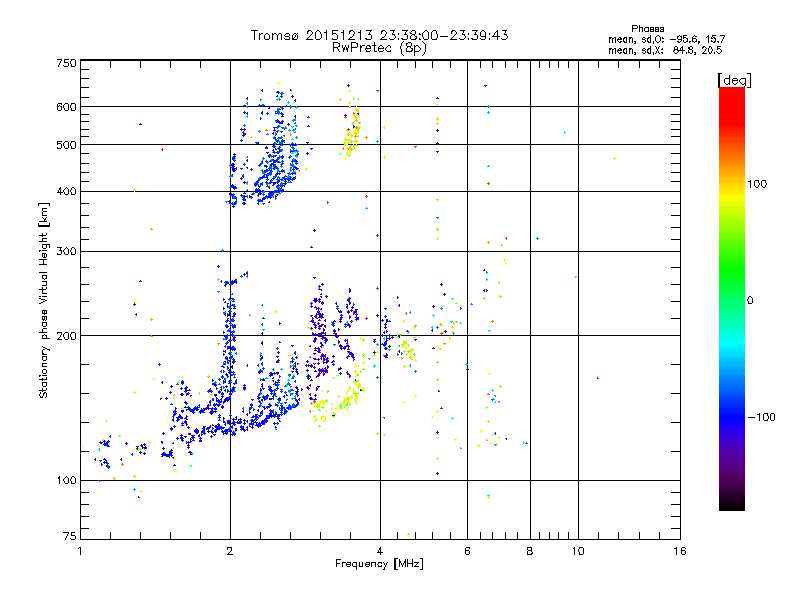Click the black bottom of the phase colorbar

[732, 503]
